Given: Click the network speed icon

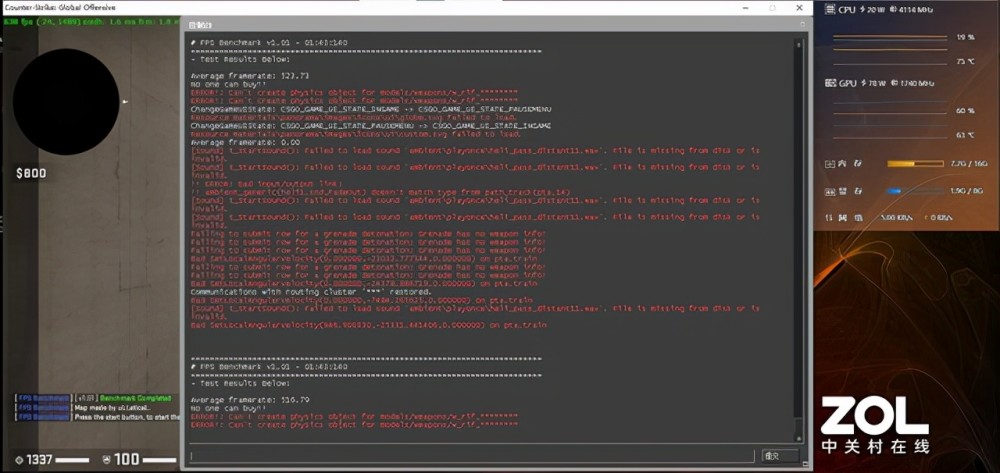Looking at the screenshot, I should [x=830, y=218].
